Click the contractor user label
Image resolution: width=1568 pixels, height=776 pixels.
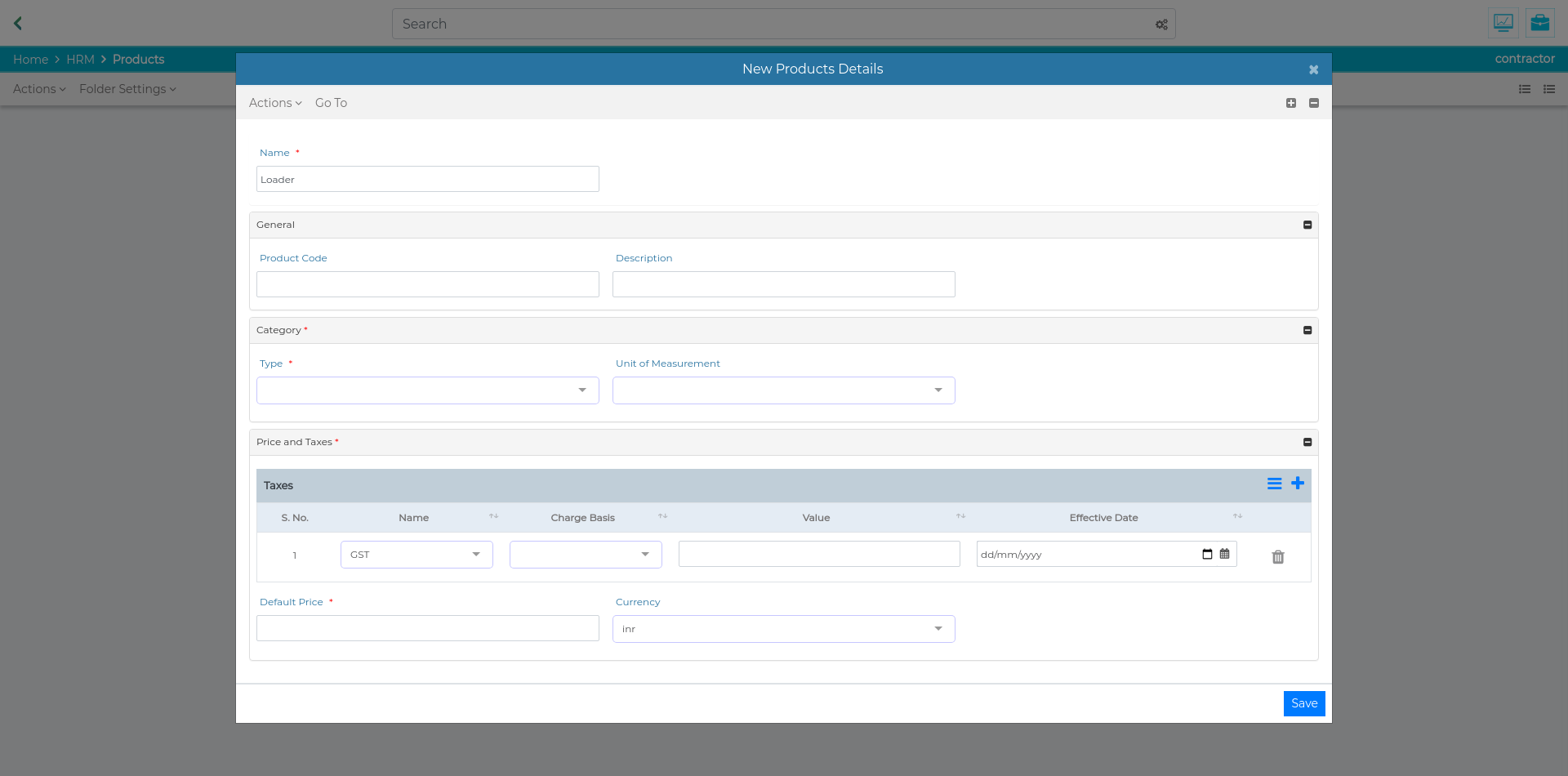(1525, 59)
